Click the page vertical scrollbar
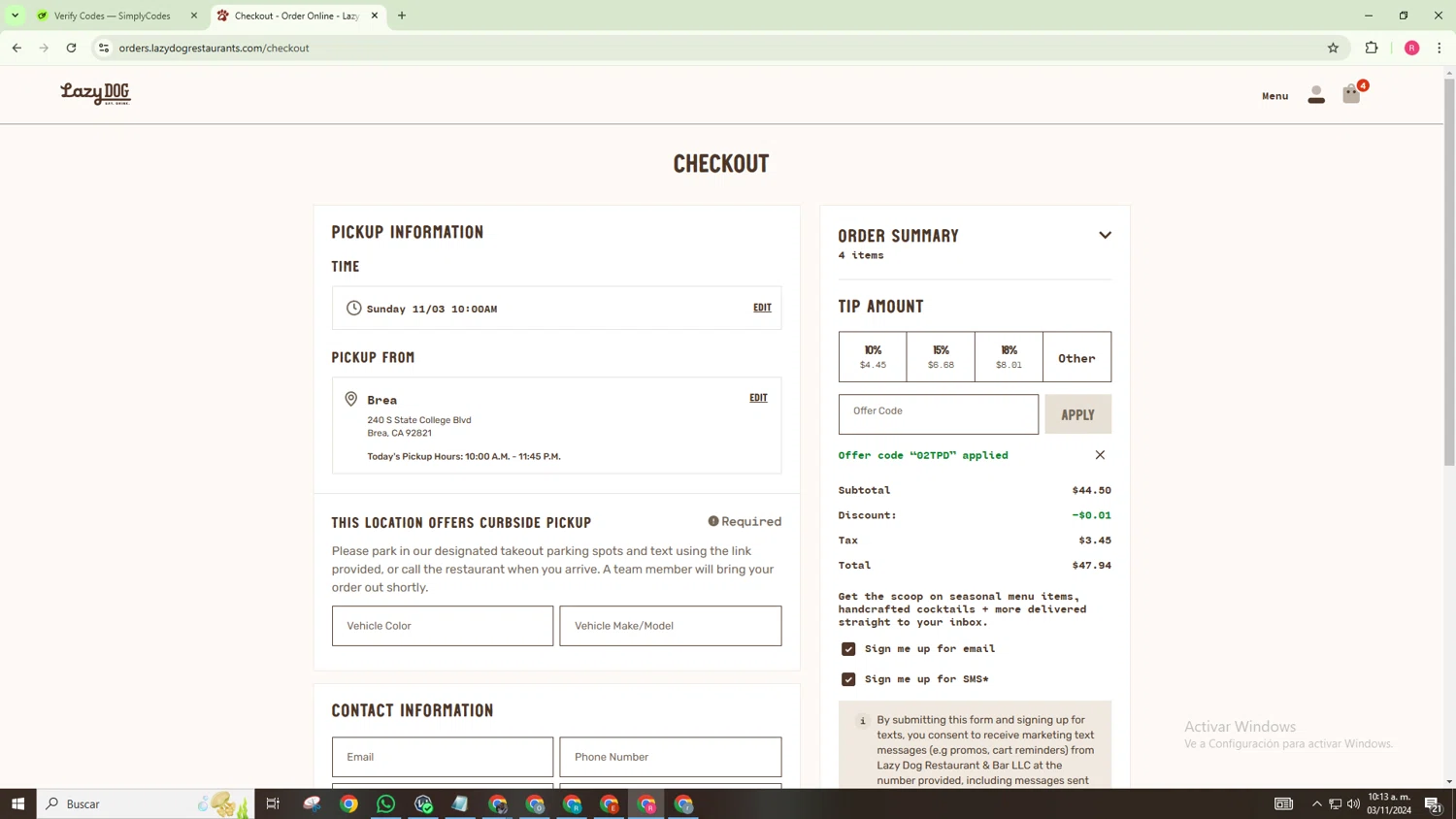Viewport: 1456px width, 819px height. 1449,272
